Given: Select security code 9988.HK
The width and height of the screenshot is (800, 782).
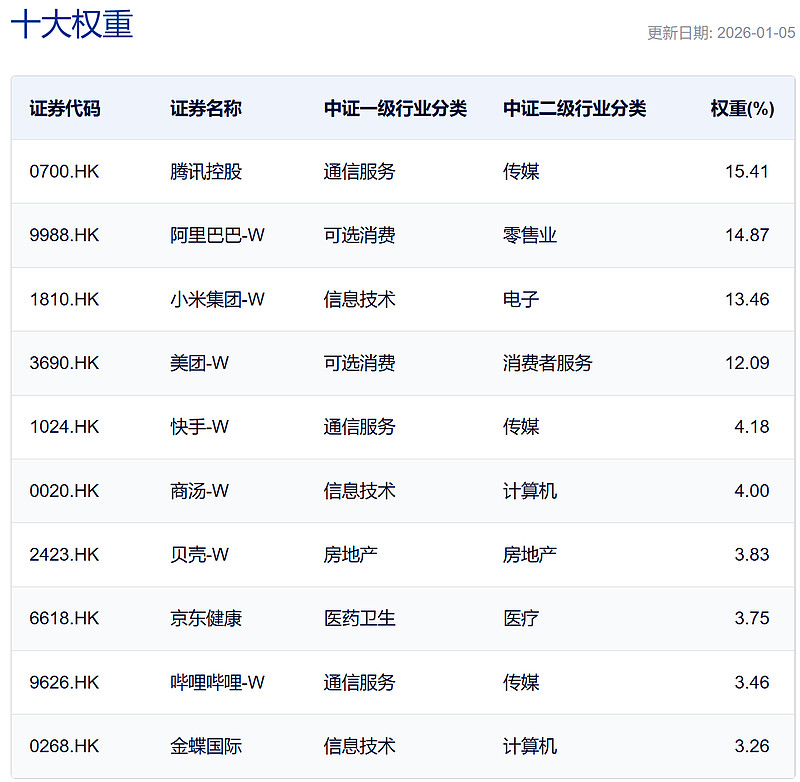Looking at the screenshot, I should tap(64, 235).
